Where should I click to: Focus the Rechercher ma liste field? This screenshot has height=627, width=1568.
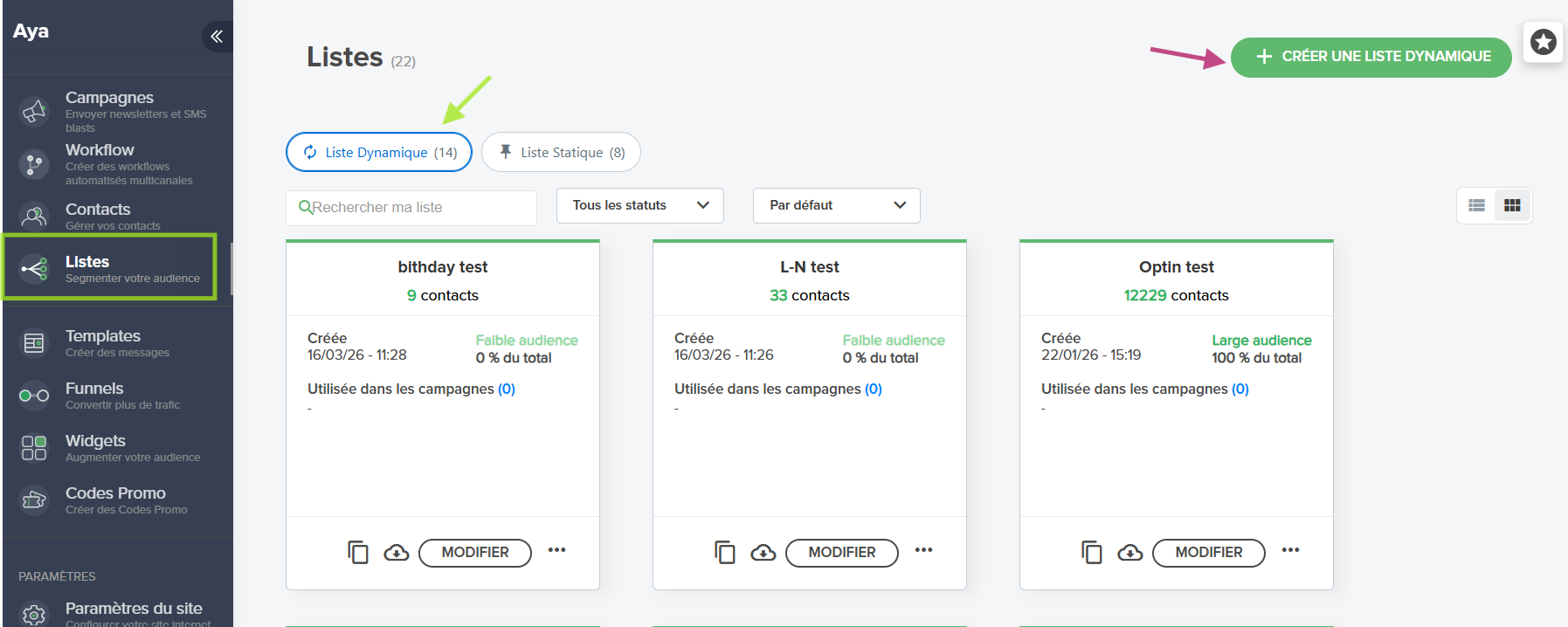click(411, 208)
